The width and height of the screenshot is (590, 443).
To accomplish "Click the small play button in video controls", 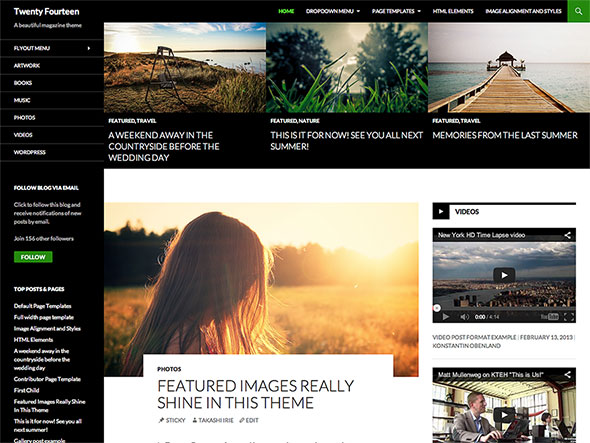I will coord(446,317).
